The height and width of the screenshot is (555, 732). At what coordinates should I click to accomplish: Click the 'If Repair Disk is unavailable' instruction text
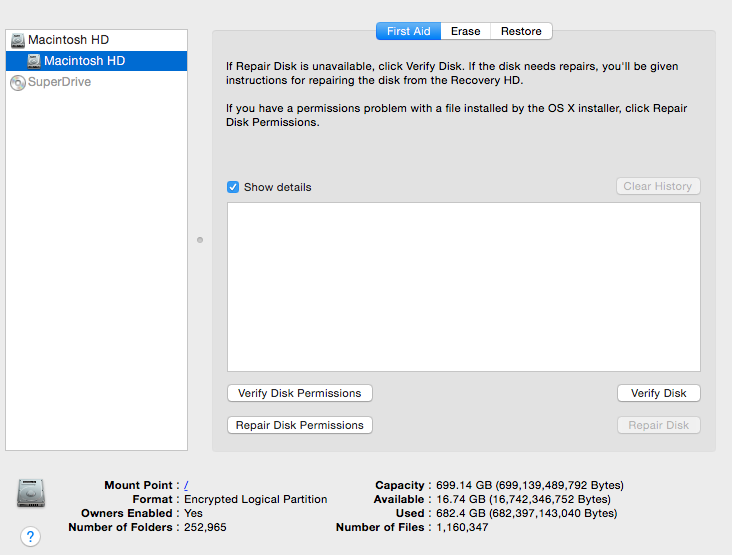coord(452,73)
